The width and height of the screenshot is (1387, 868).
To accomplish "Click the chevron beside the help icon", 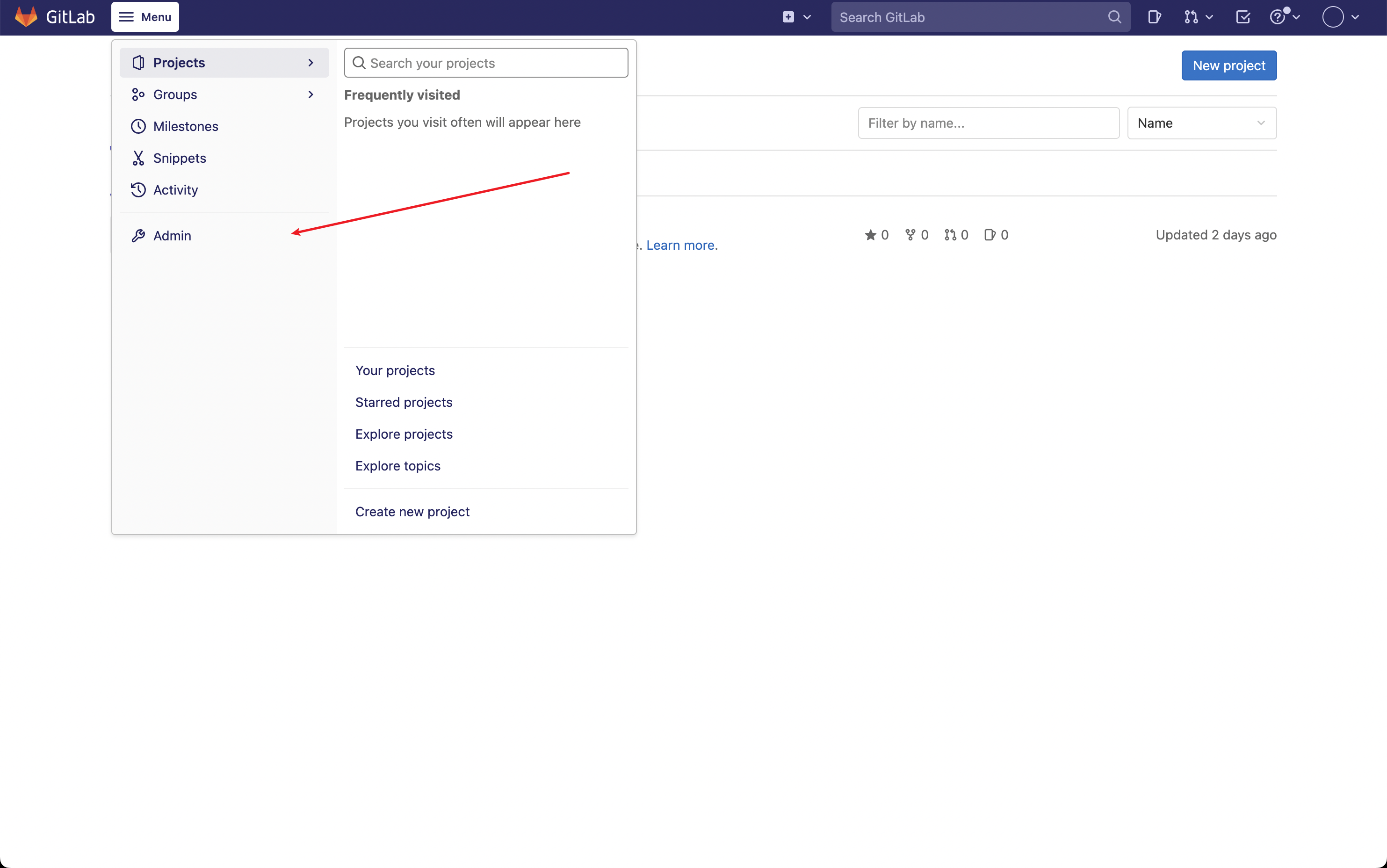I will (1296, 17).
